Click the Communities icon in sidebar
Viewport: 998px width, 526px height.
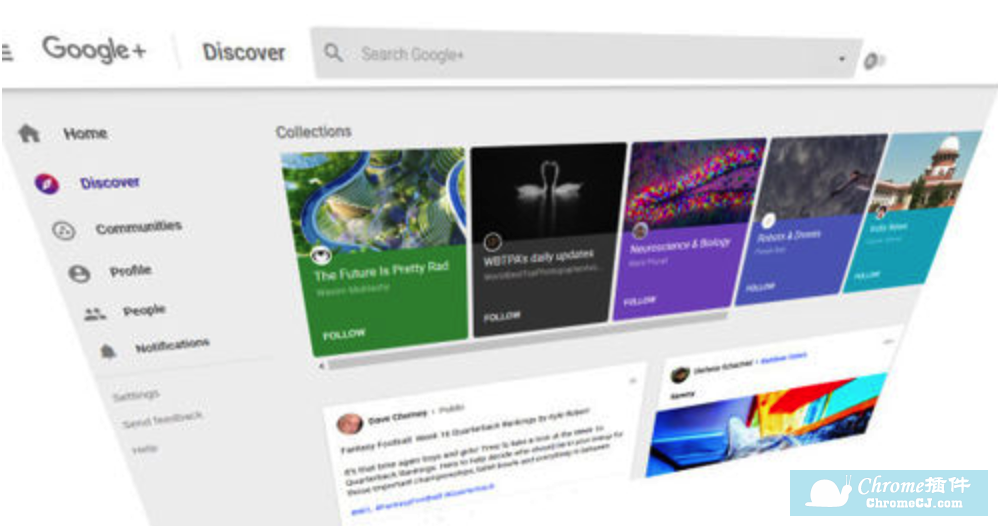64,230
